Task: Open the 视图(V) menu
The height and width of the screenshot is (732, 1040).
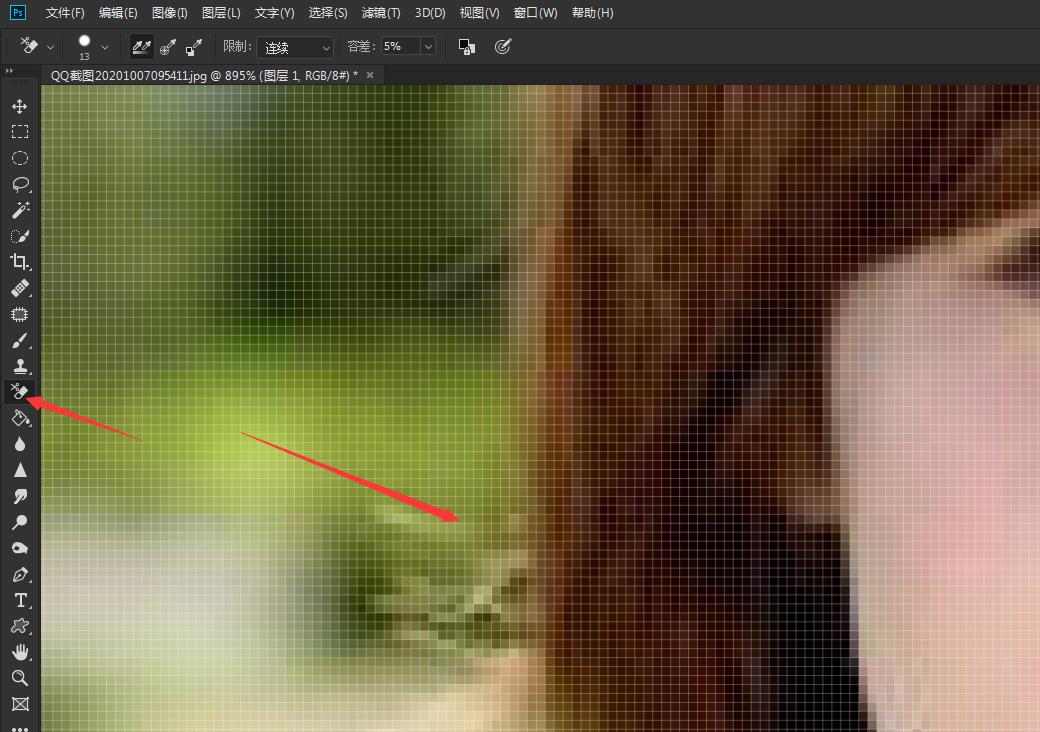Action: point(479,13)
